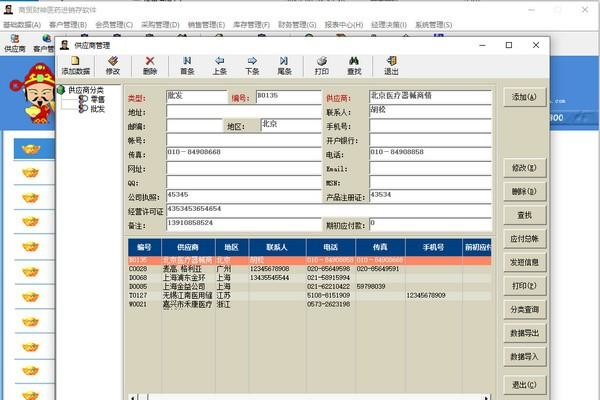Click 供应商 icon in main window toolbar
The height and width of the screenshot is (400, 600).
coord(15,43)
